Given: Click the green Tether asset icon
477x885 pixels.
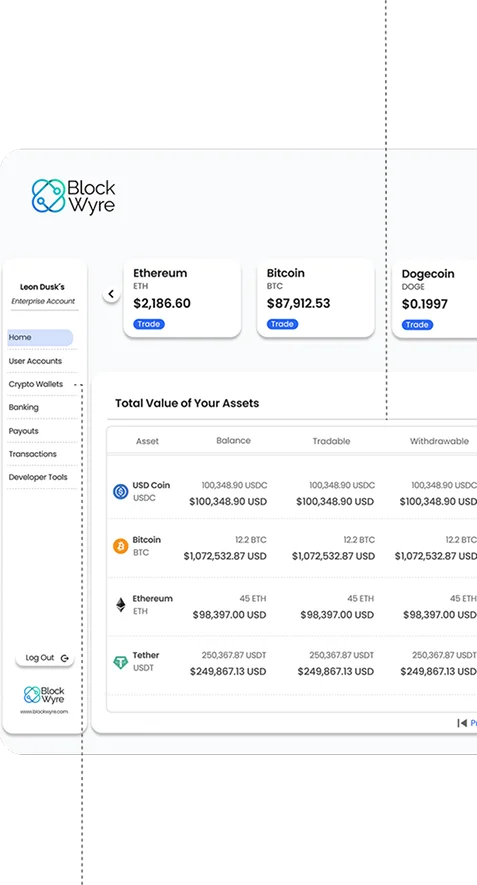Looking at the screenshot, I should coord(121,662).
